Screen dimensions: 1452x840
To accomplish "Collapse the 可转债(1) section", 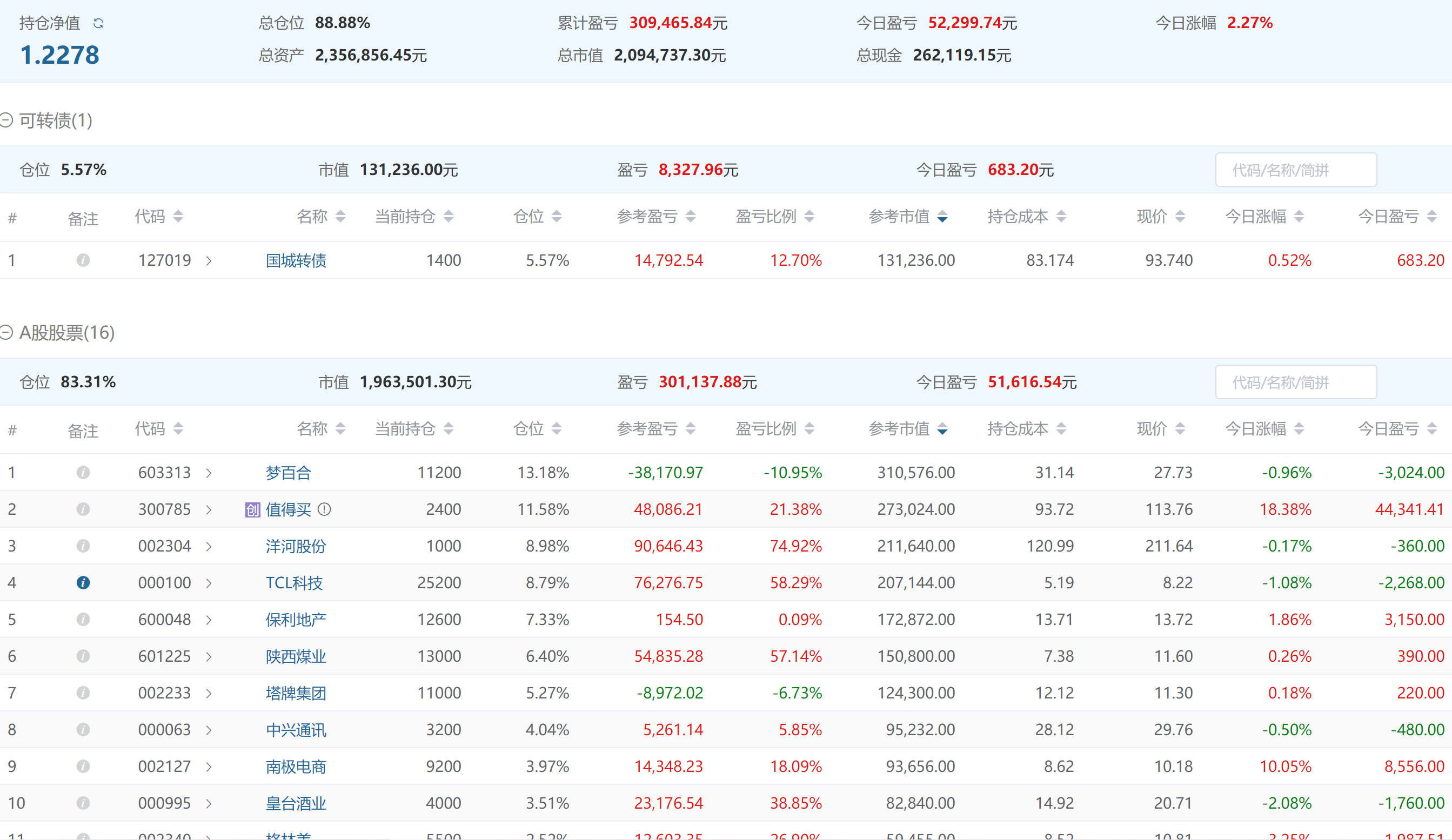I will pyautogui.click(x=6, y=120).
